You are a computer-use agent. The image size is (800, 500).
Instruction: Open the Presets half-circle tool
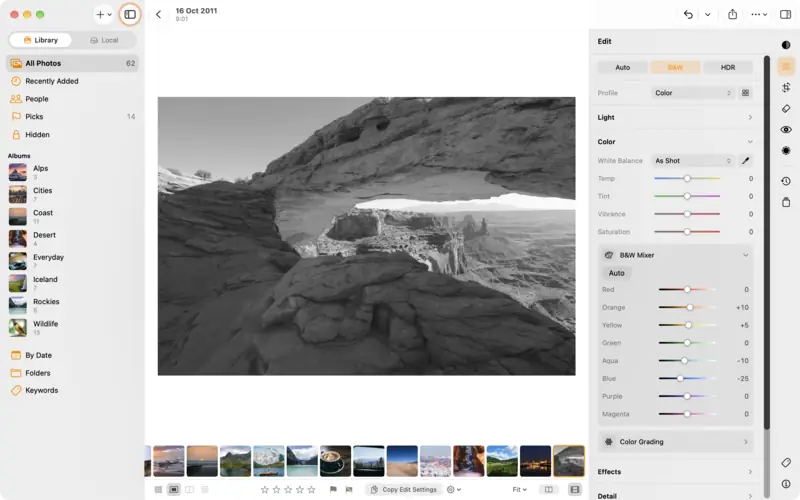coord(786,45)
